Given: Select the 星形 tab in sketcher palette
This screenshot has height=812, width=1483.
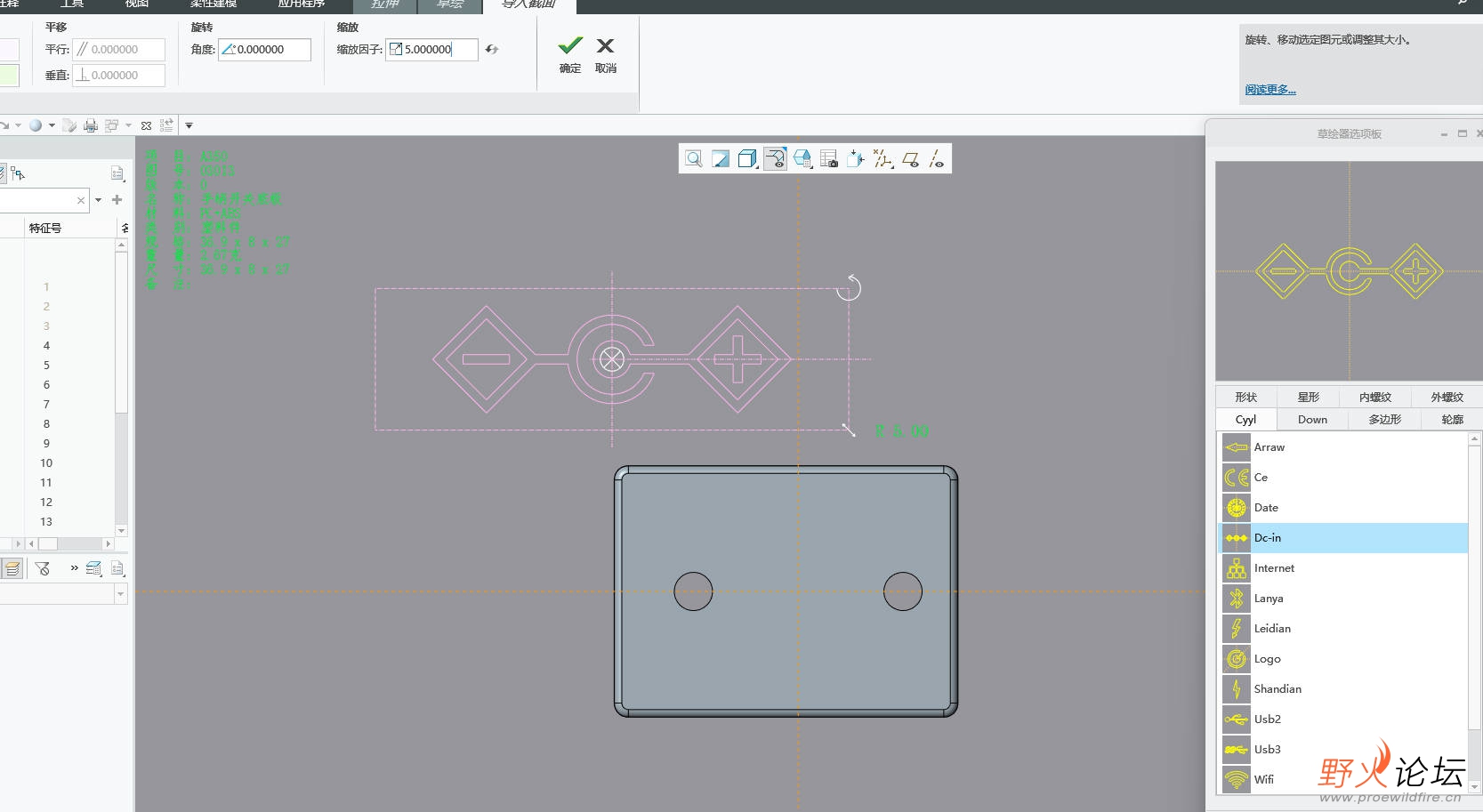Looking at the screenshot, I should coord(1309,398).
